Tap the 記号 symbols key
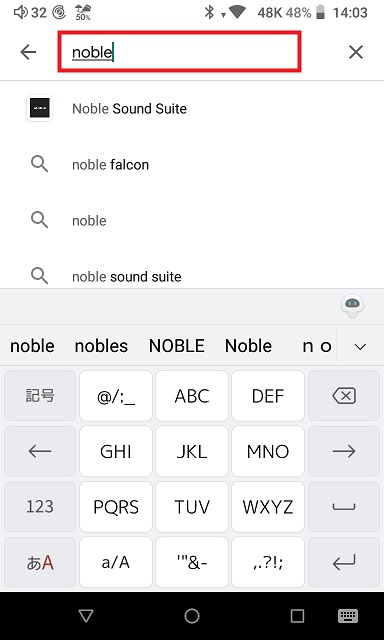 tap(40, 396)
